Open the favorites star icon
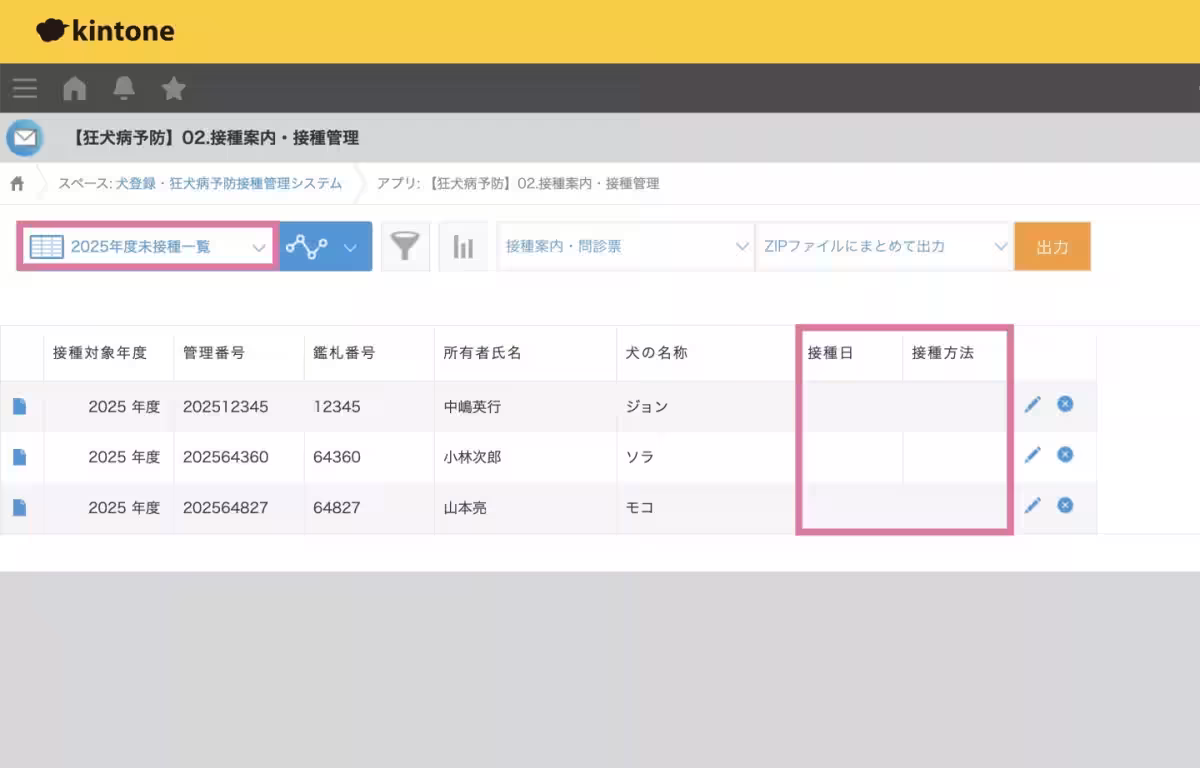The width and height of the screenshot is (1200, 768). pyautogui.click(x=174, y=89)
